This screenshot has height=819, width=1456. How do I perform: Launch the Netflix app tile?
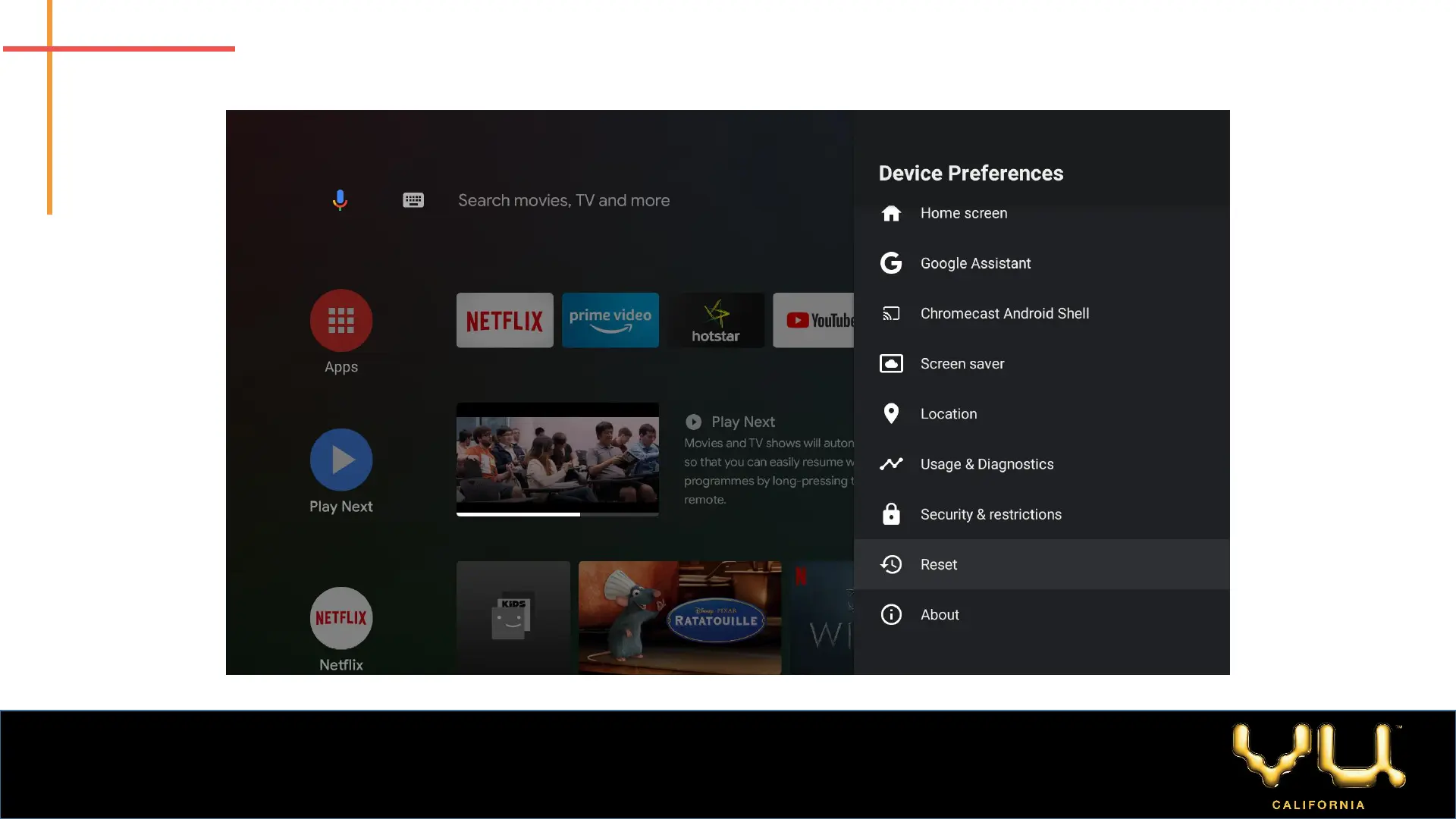505,320
